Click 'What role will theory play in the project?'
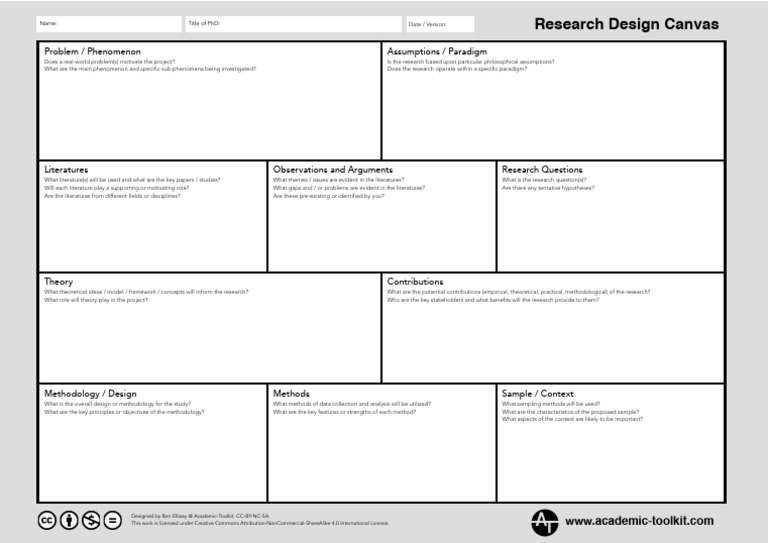The height and width of the screenshot is (543, 768). click(x=96, y=300)
